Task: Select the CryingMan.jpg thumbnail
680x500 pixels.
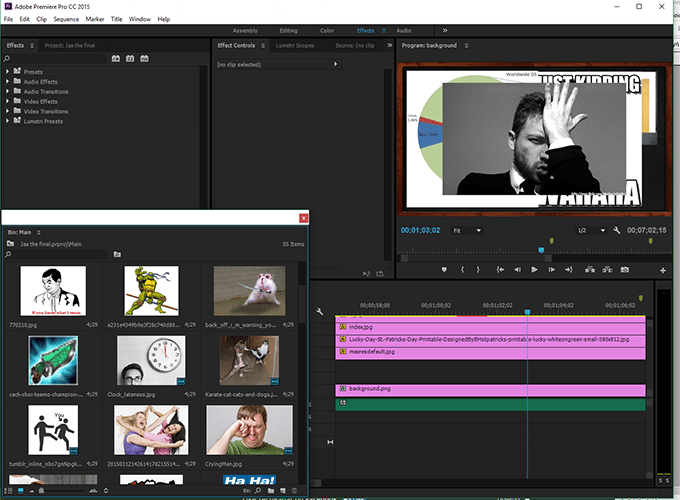Action: (249, 430)
